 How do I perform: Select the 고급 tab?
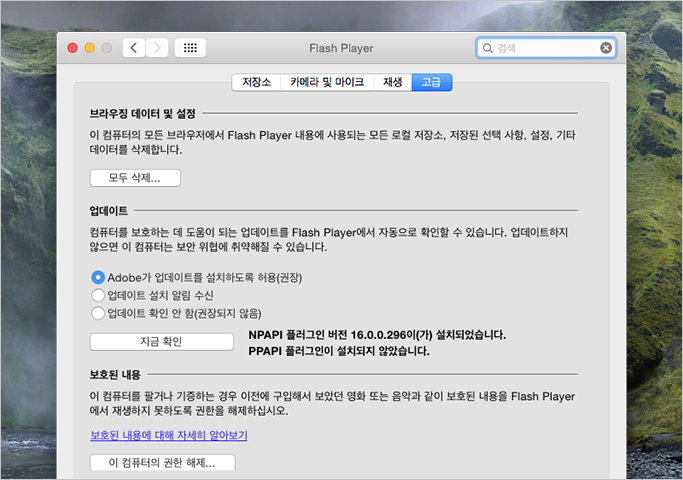[x=432, y=82]
